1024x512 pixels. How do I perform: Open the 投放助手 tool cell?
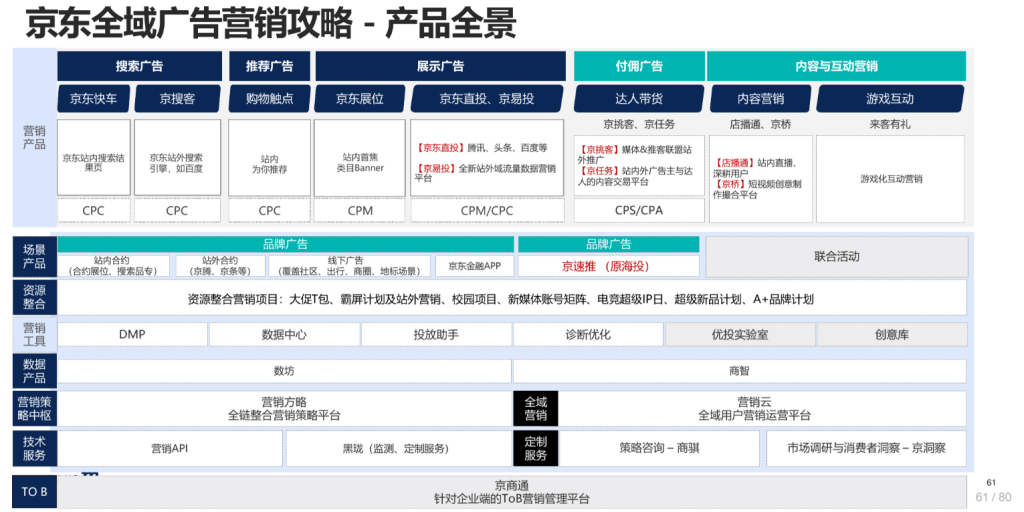pos(435,334)
